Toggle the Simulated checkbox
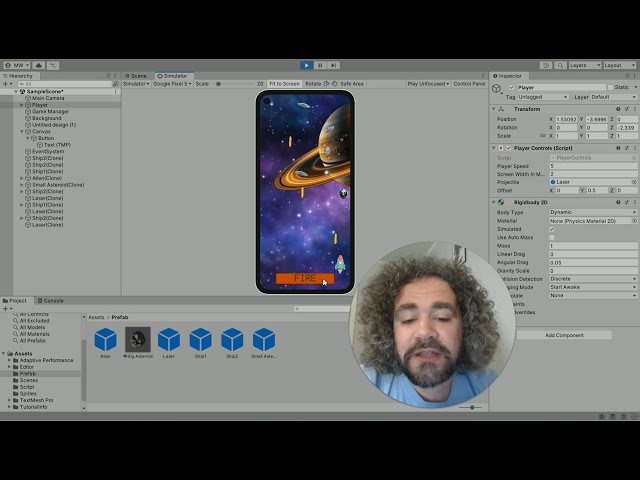The height and width of the screenshot is (480, 640). (552, 229)
